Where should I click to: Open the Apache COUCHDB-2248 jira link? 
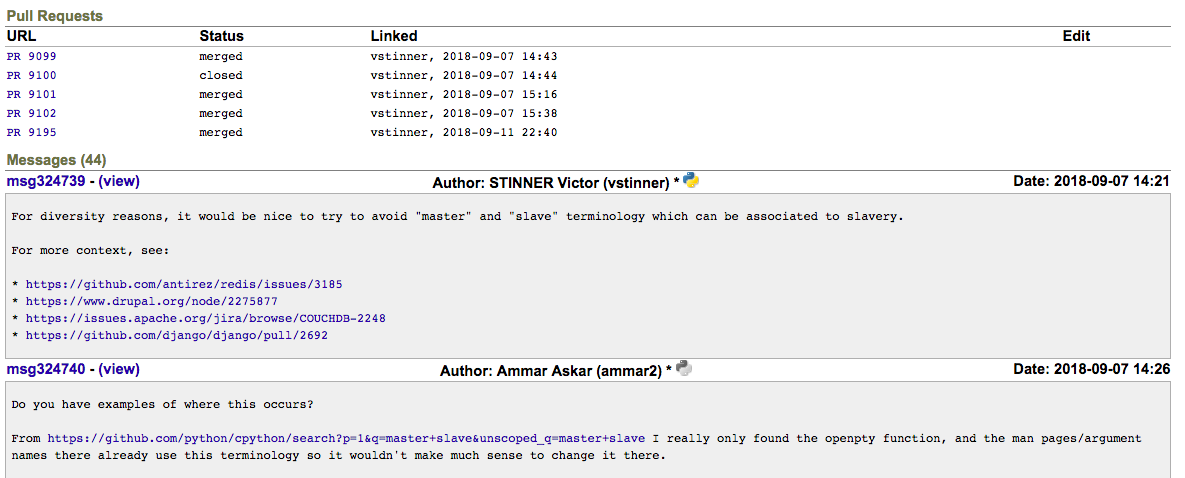pos(205,319)
